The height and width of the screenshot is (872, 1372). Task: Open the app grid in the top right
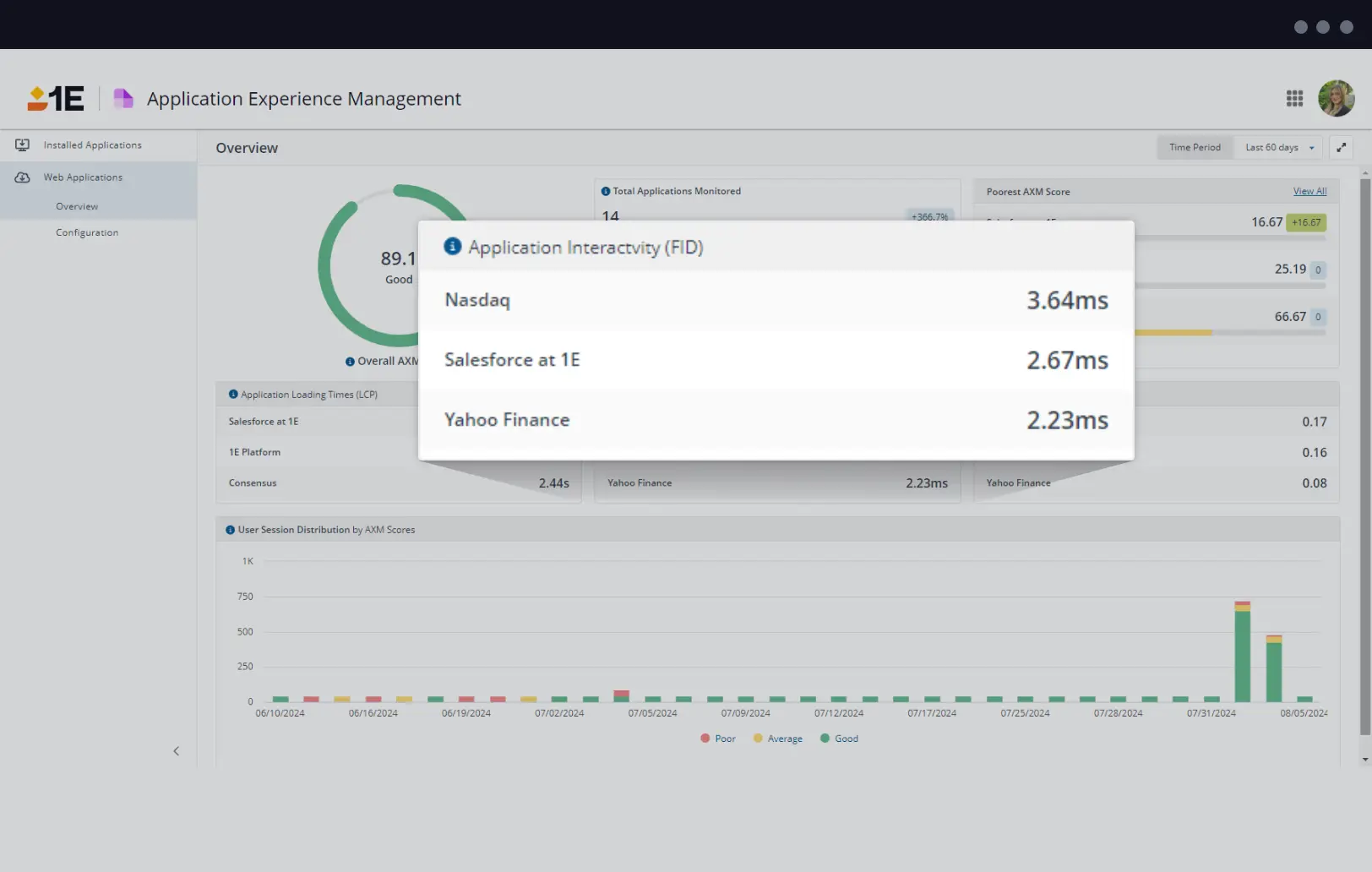[x=1294, y=98]
